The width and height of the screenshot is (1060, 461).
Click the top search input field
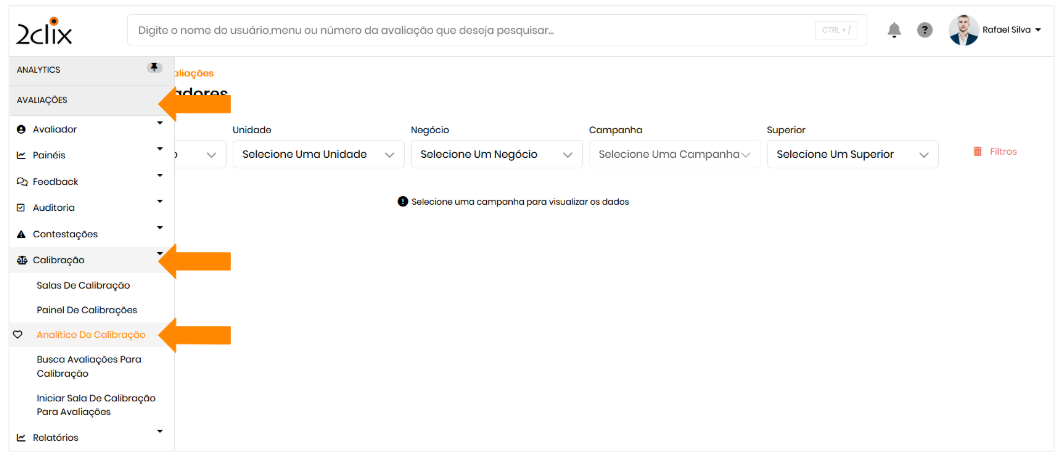coord(470,30)
